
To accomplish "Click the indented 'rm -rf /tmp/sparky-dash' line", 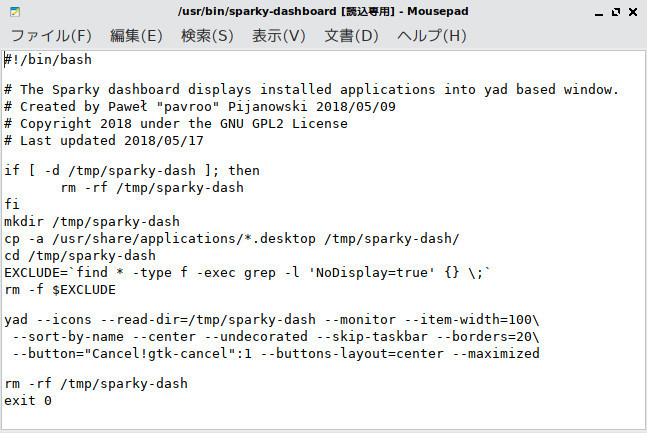I will pos(152,188).
